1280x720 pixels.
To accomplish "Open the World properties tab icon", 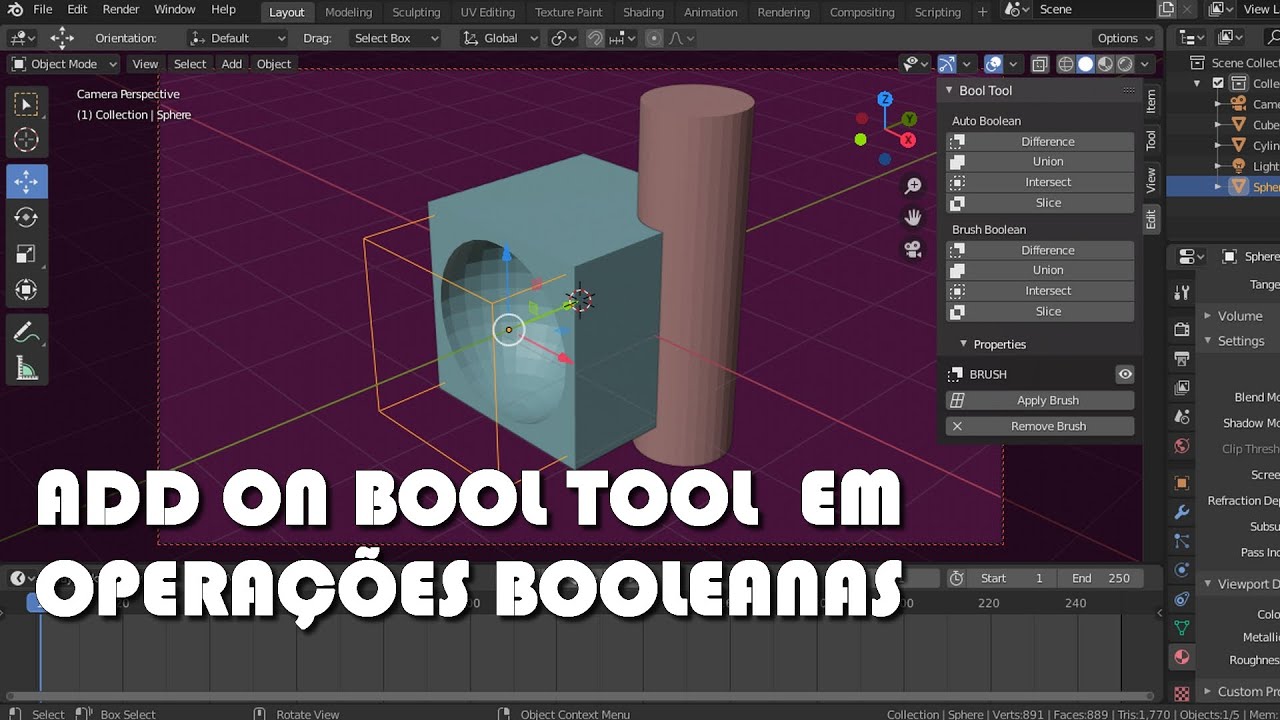I will [x=1182, y=446].
